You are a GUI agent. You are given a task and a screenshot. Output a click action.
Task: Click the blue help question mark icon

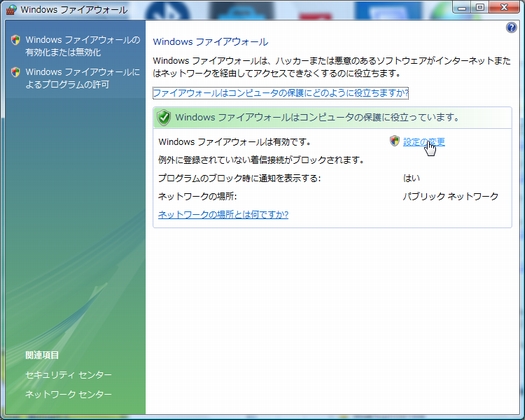(x=511, y=27)
